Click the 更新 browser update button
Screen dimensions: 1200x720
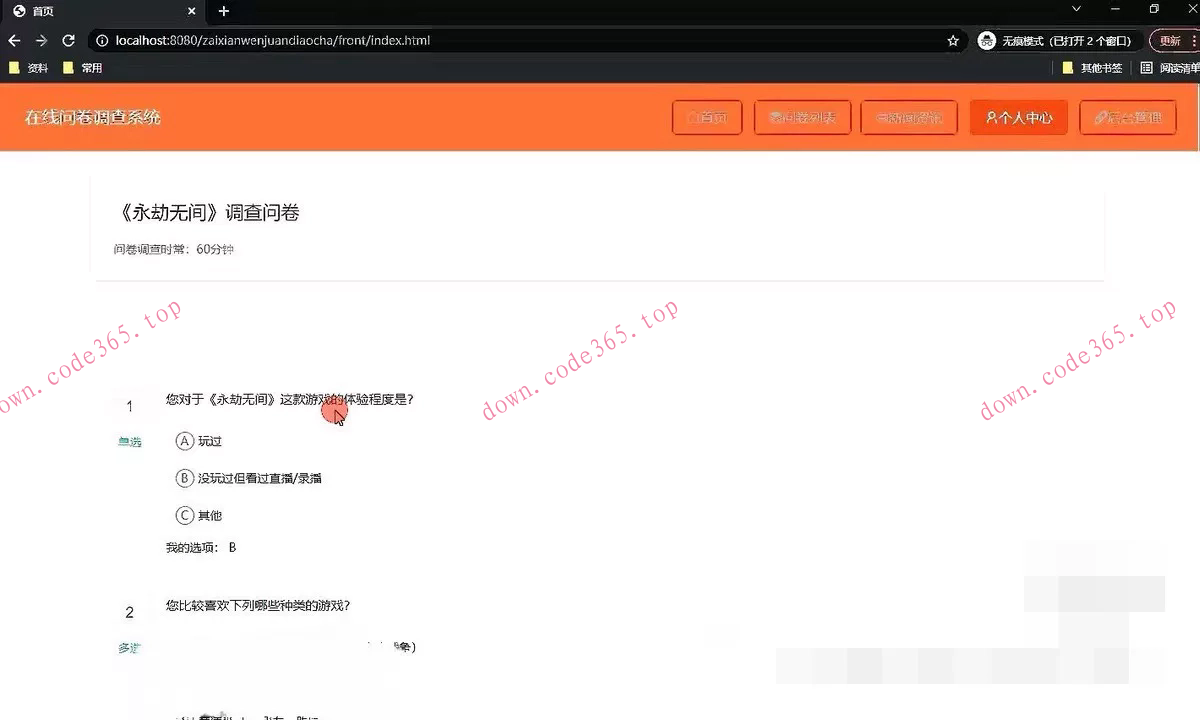[x=1174, y=41]
